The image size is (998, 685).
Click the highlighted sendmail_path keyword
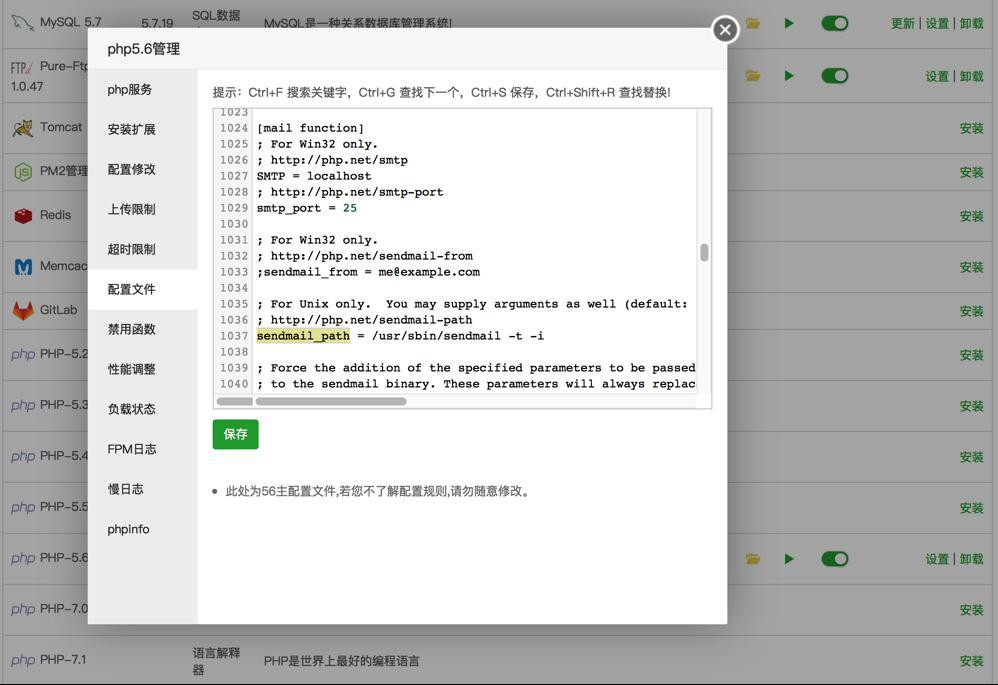point(303,336)
